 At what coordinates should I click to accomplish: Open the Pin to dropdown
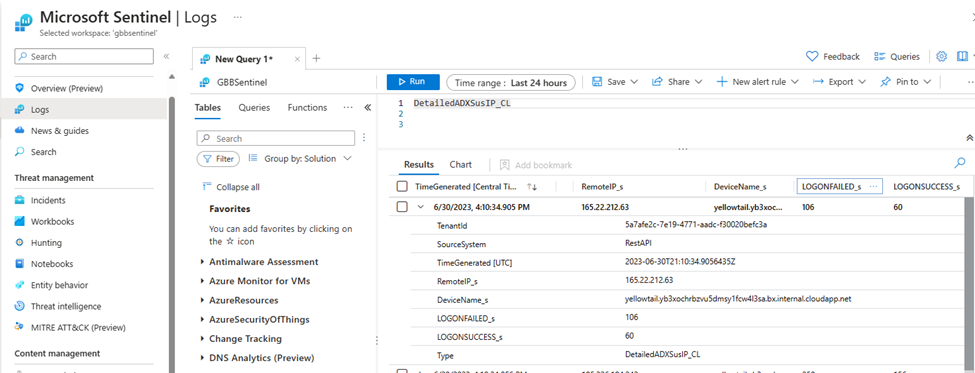tap(905, 82)
